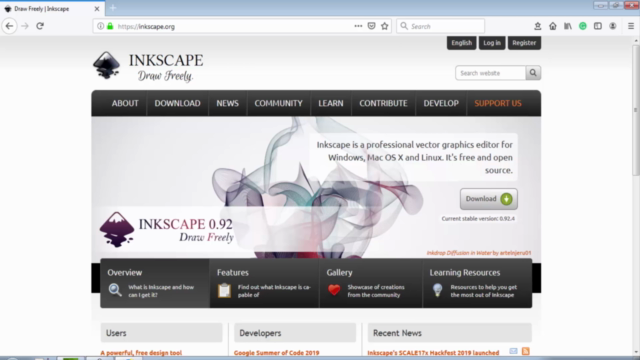Click the green padlock security icon
The image size is (640, 360).
pyautogui.click(x=110, y=26)
